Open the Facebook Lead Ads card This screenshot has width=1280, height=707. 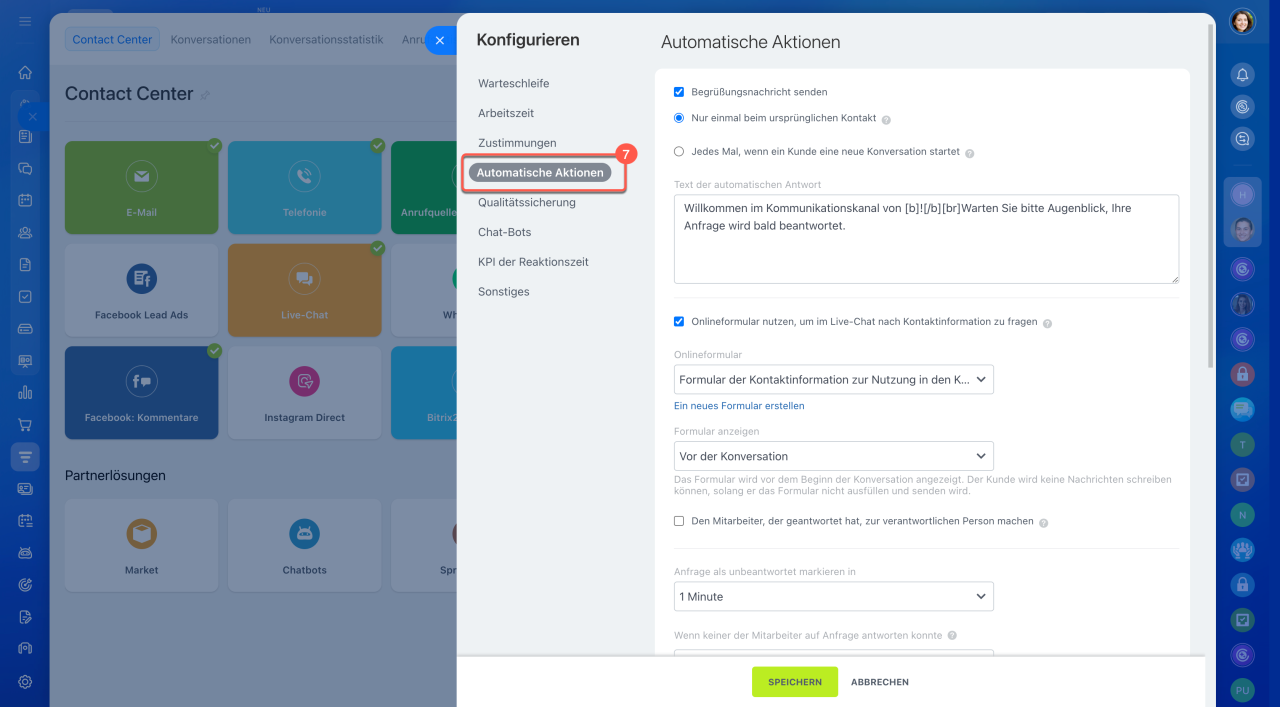pos(141,290)
